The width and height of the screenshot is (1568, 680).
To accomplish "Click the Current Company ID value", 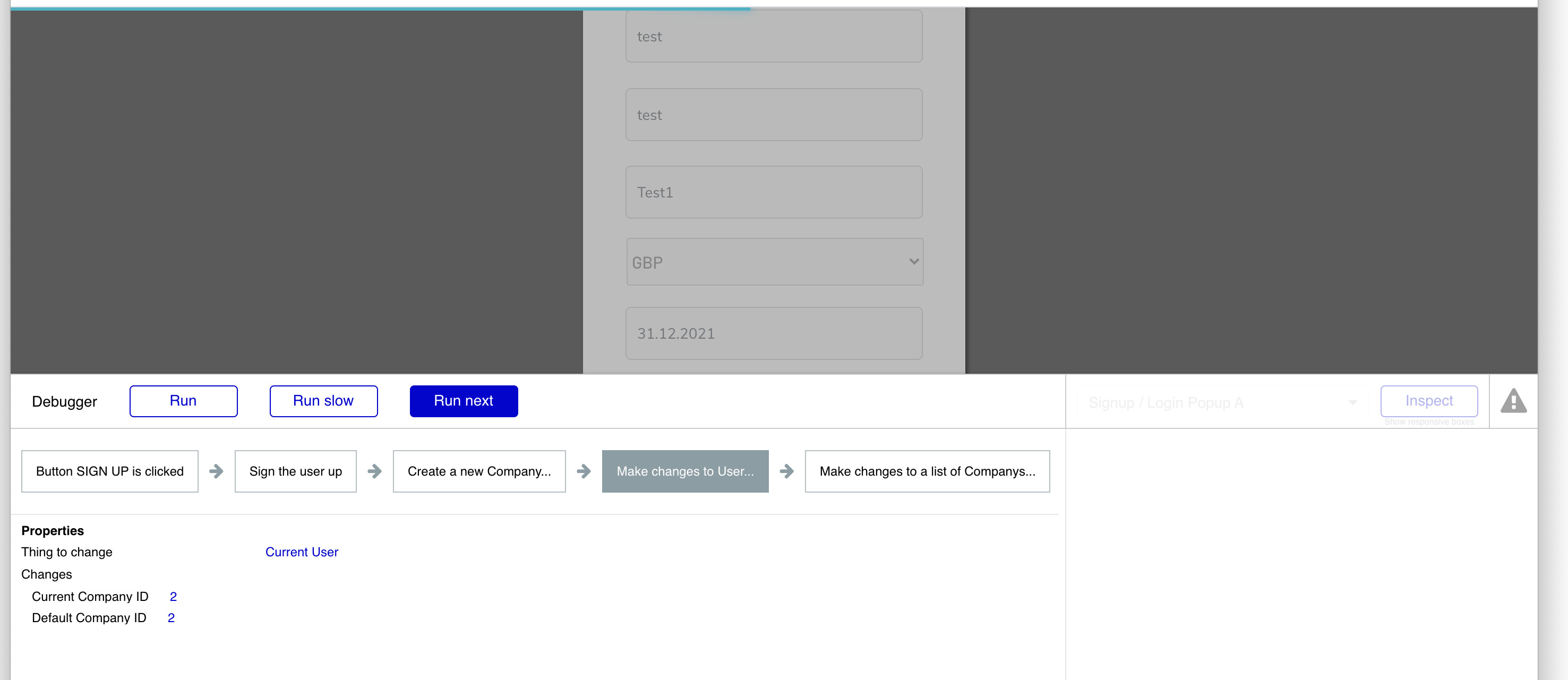I will (173, 597).
